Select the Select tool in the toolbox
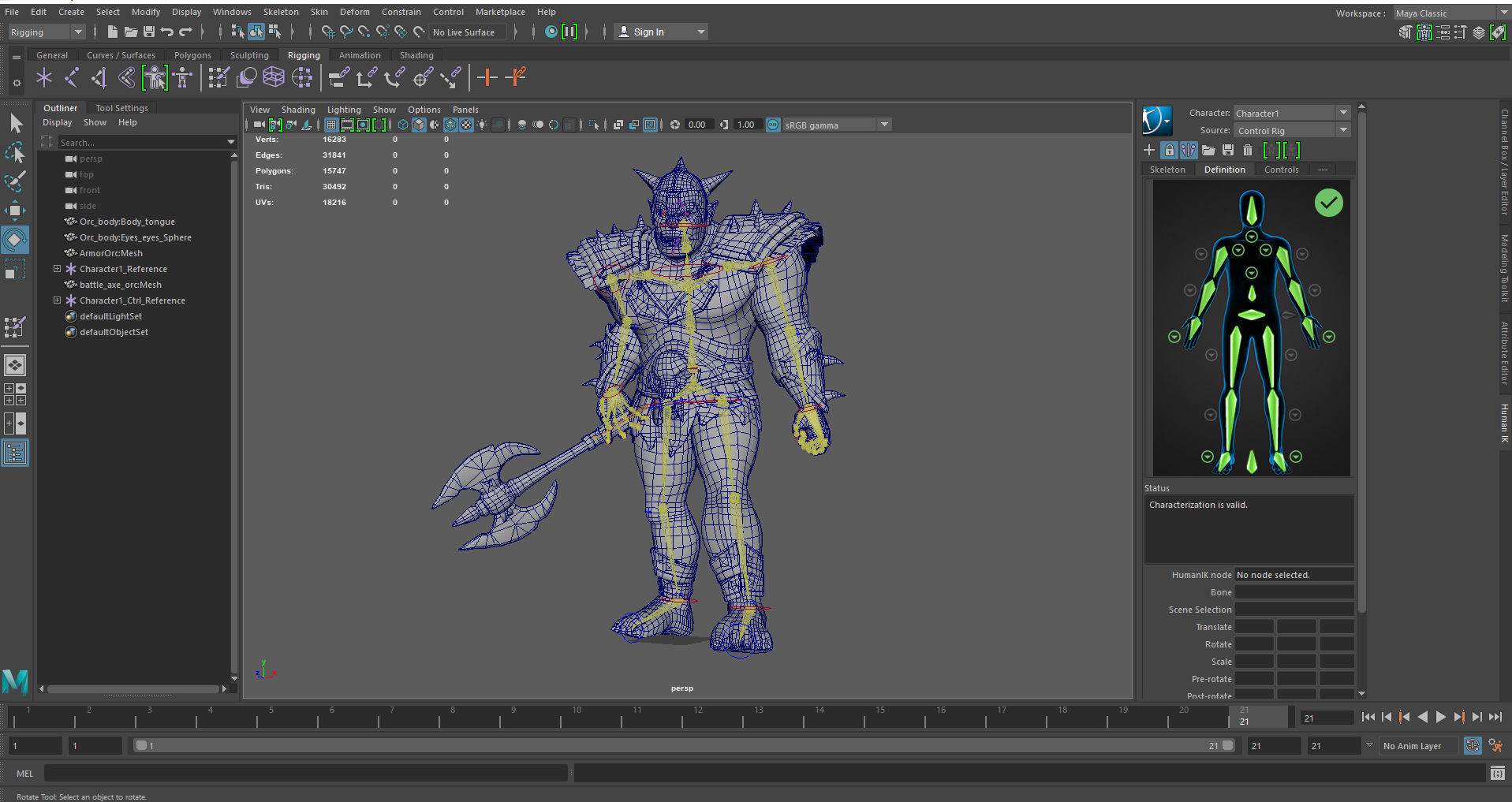The height and width of the screenshot is (802, 1512). click(16, 123)
